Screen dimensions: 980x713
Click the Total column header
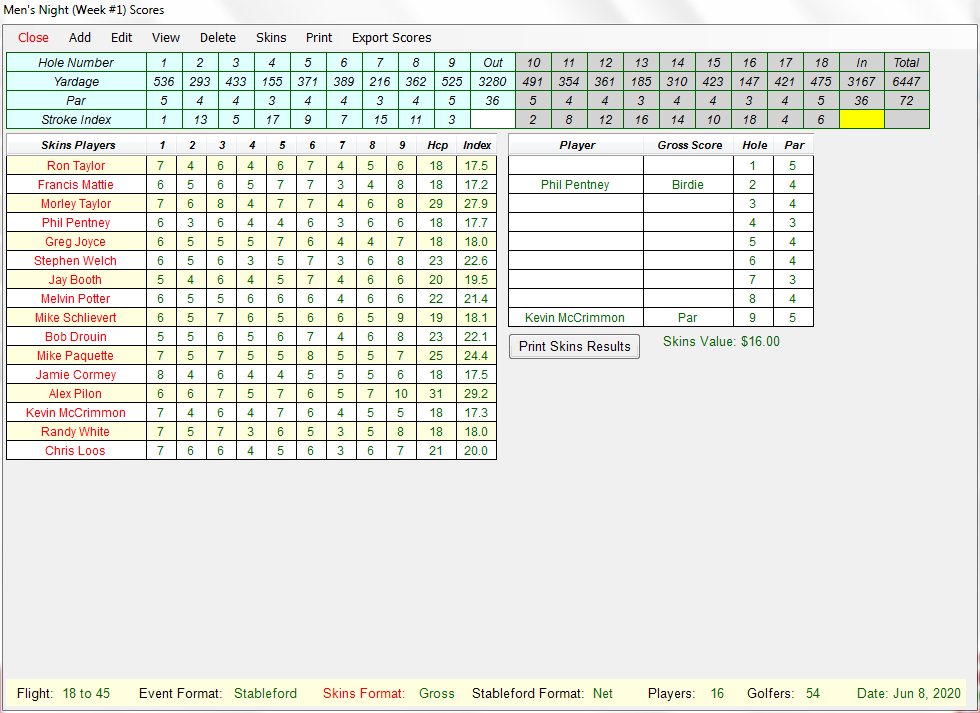906,62
